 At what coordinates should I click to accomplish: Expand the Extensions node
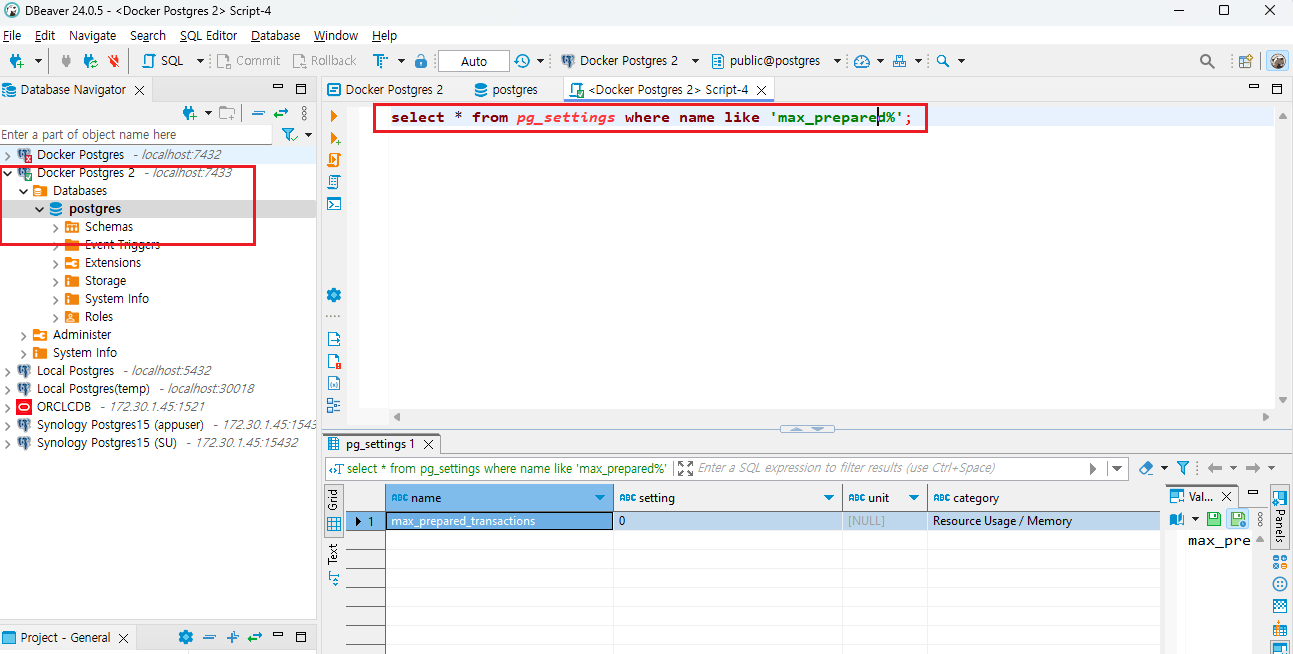[56, 263]
